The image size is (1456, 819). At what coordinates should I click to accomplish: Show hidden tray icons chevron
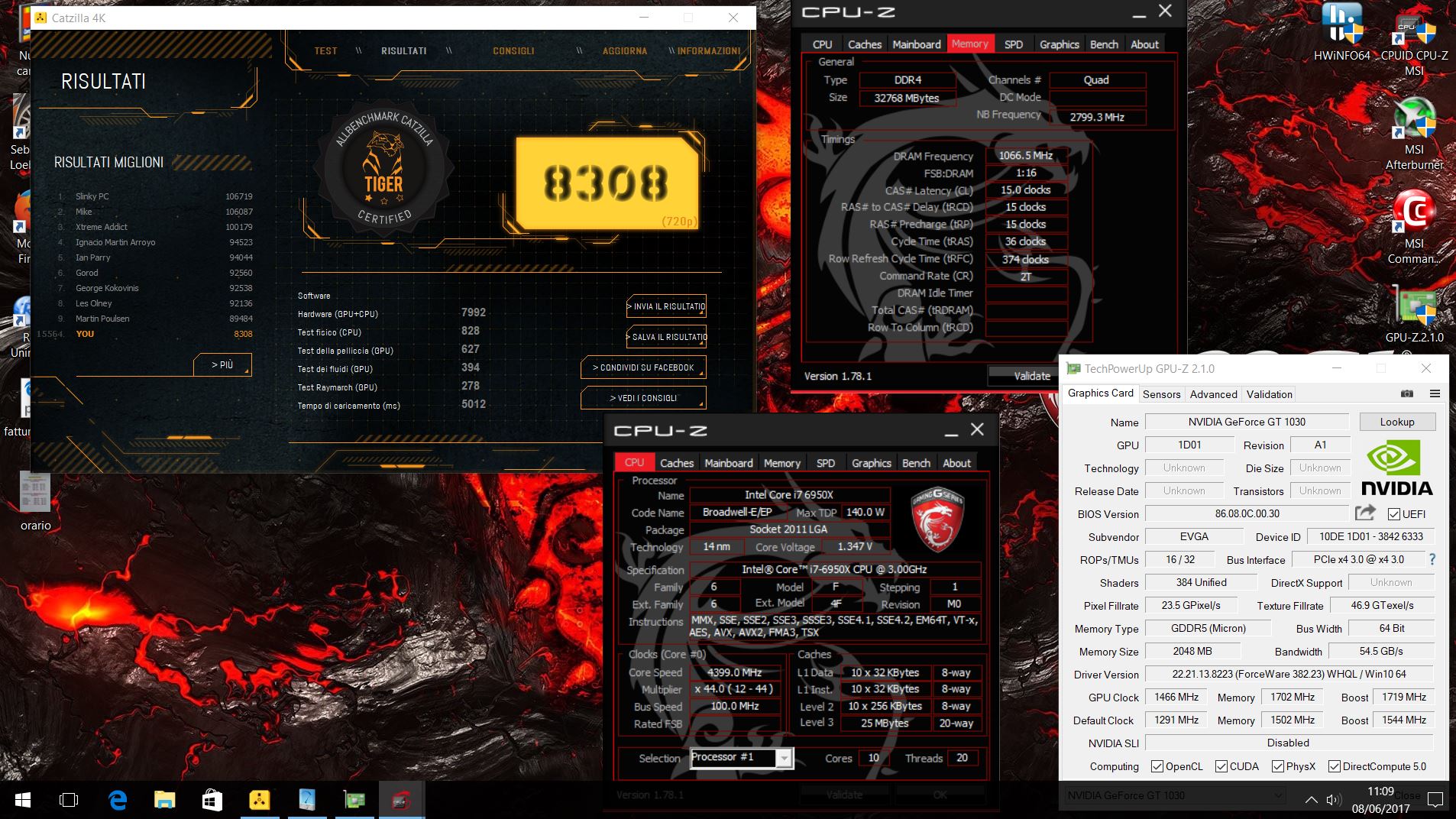[x=1311, y=800]
